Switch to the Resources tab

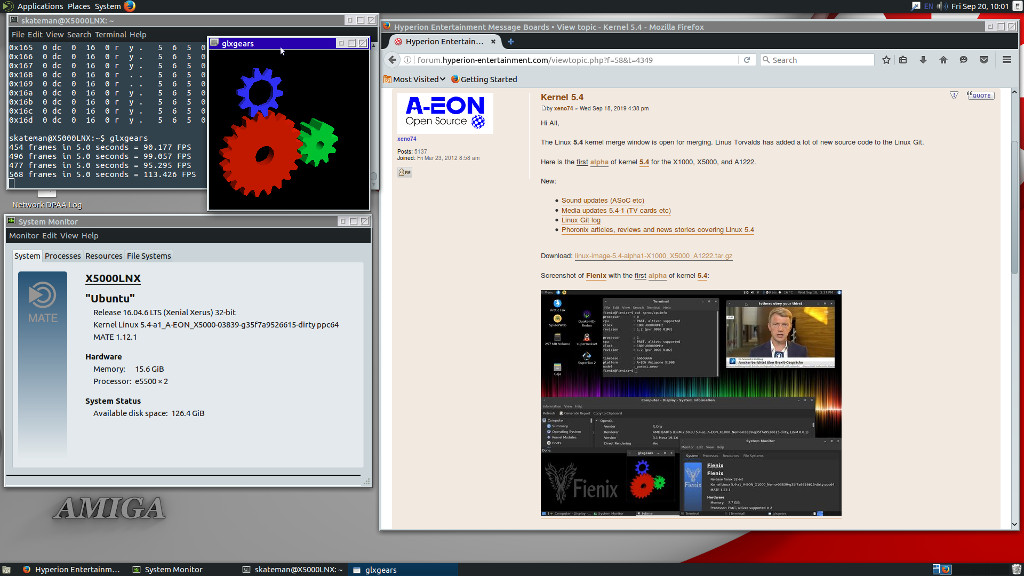[104, 256]
